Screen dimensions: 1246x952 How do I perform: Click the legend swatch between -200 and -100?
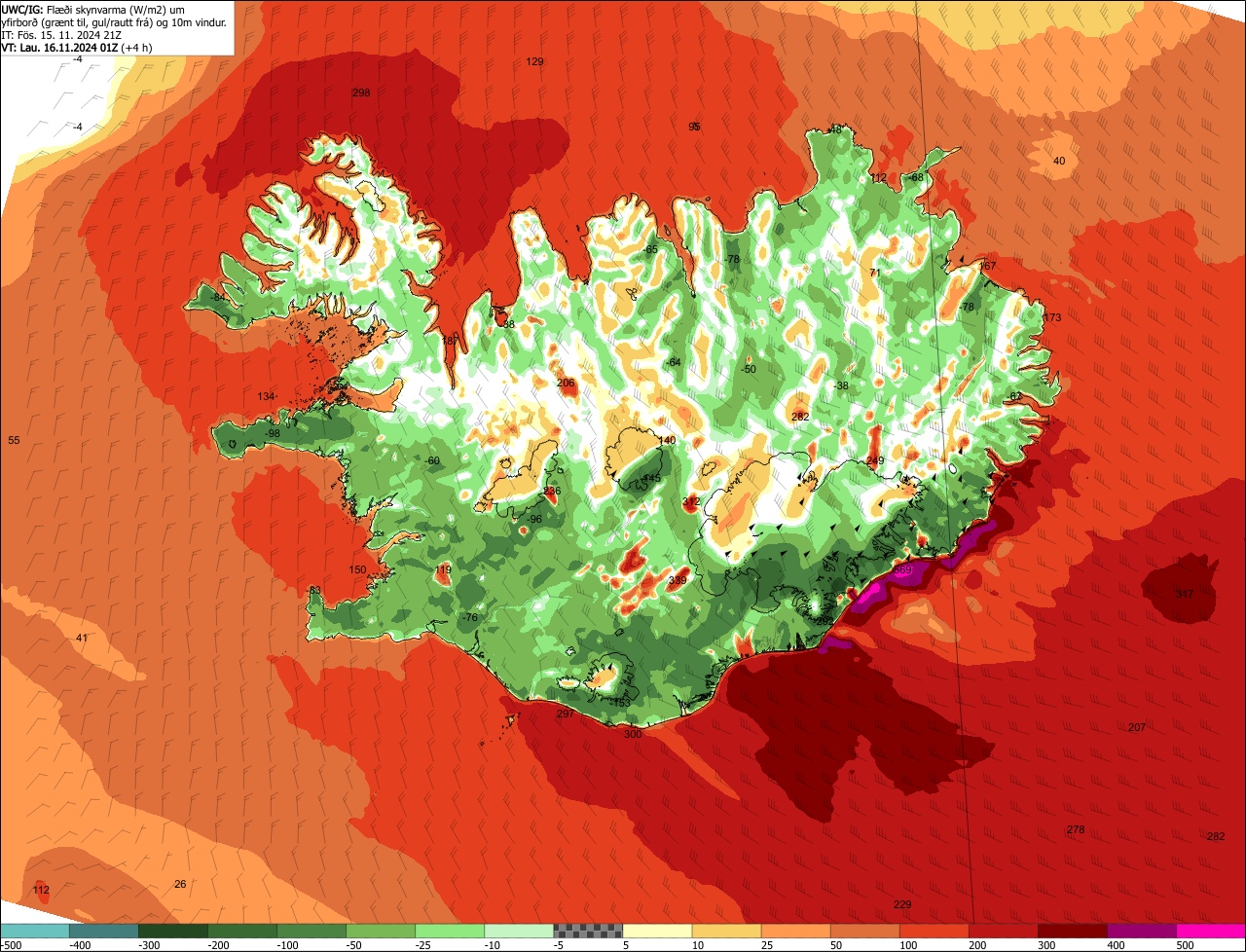click(242, 931)
